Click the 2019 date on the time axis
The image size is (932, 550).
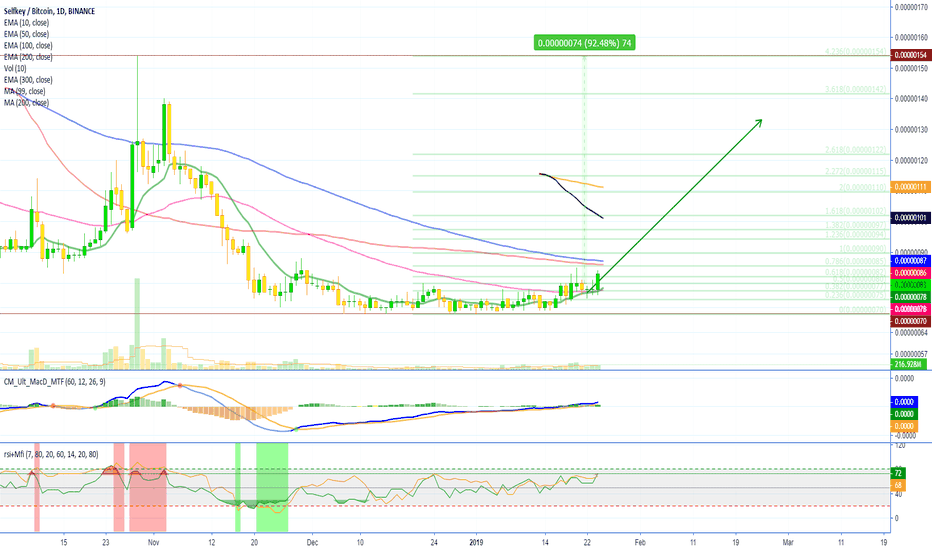(476, 542)
